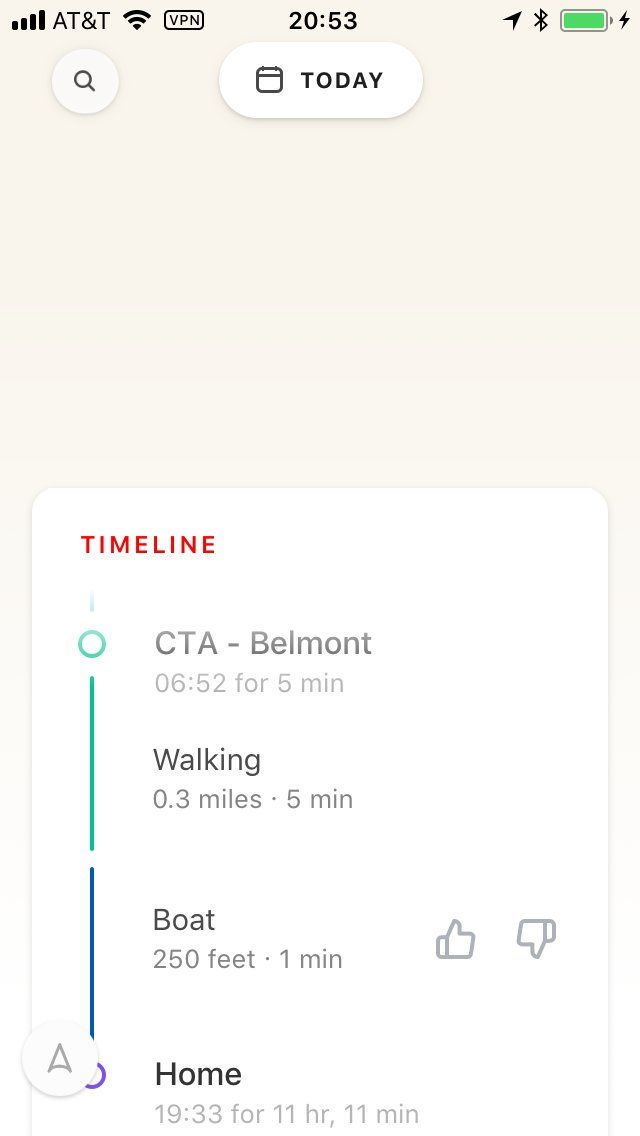Tap the VPN status indicator

click(x=183, y=20)
